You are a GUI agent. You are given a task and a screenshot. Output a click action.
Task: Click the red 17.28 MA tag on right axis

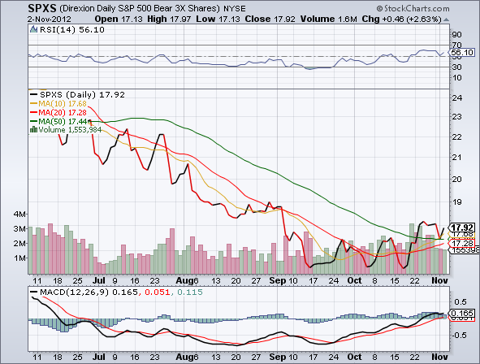pos(462,243)
